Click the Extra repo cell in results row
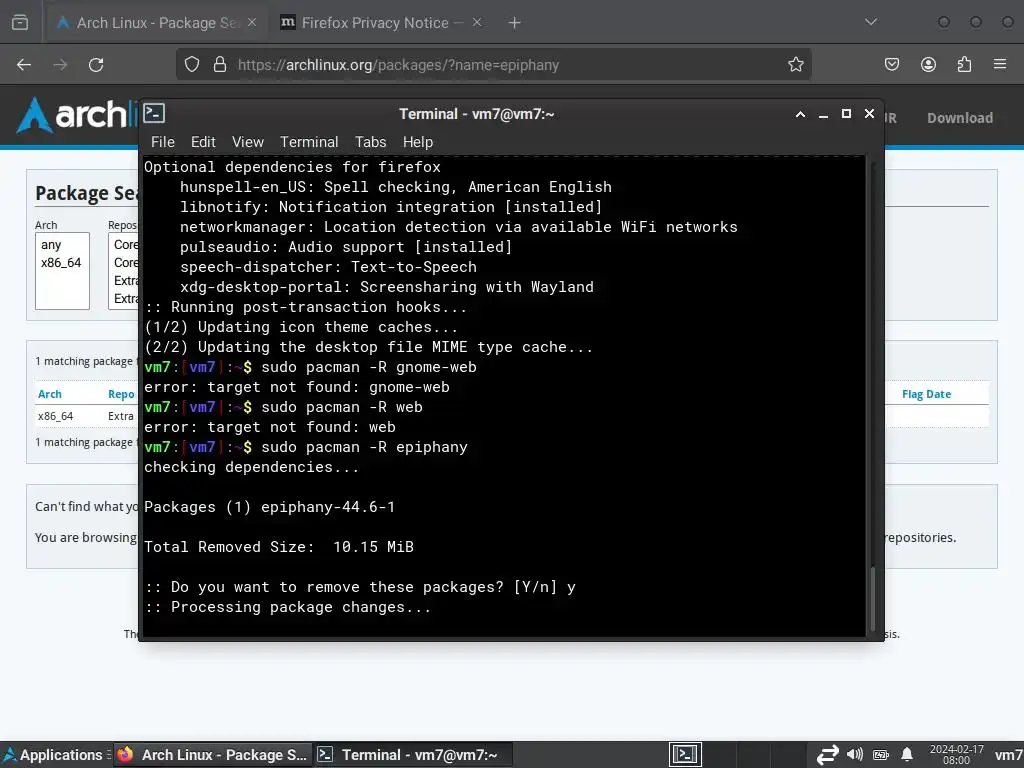The height and width of the screenshot is (768, 1024). coord(121,416)
